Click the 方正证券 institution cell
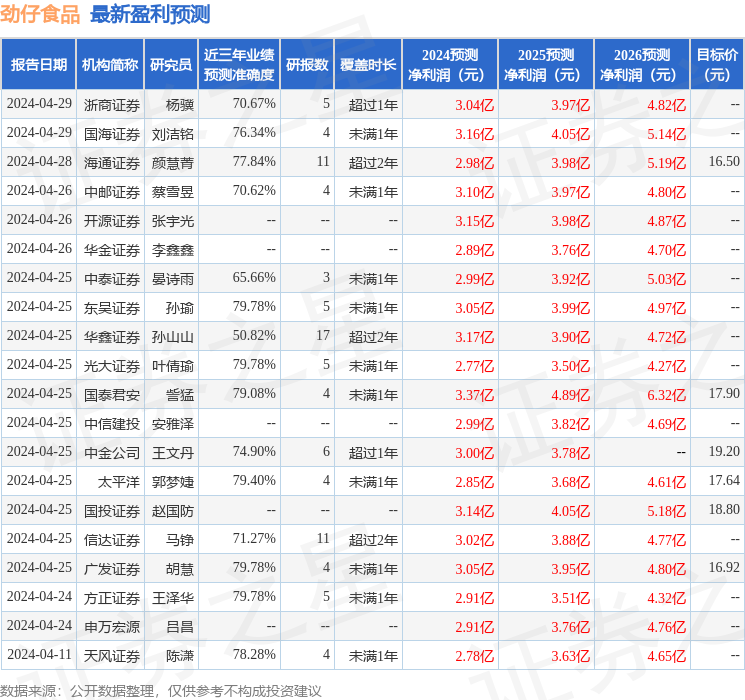Screen dimensions: 745x700 pyautogui.click(x=112, y=597)
